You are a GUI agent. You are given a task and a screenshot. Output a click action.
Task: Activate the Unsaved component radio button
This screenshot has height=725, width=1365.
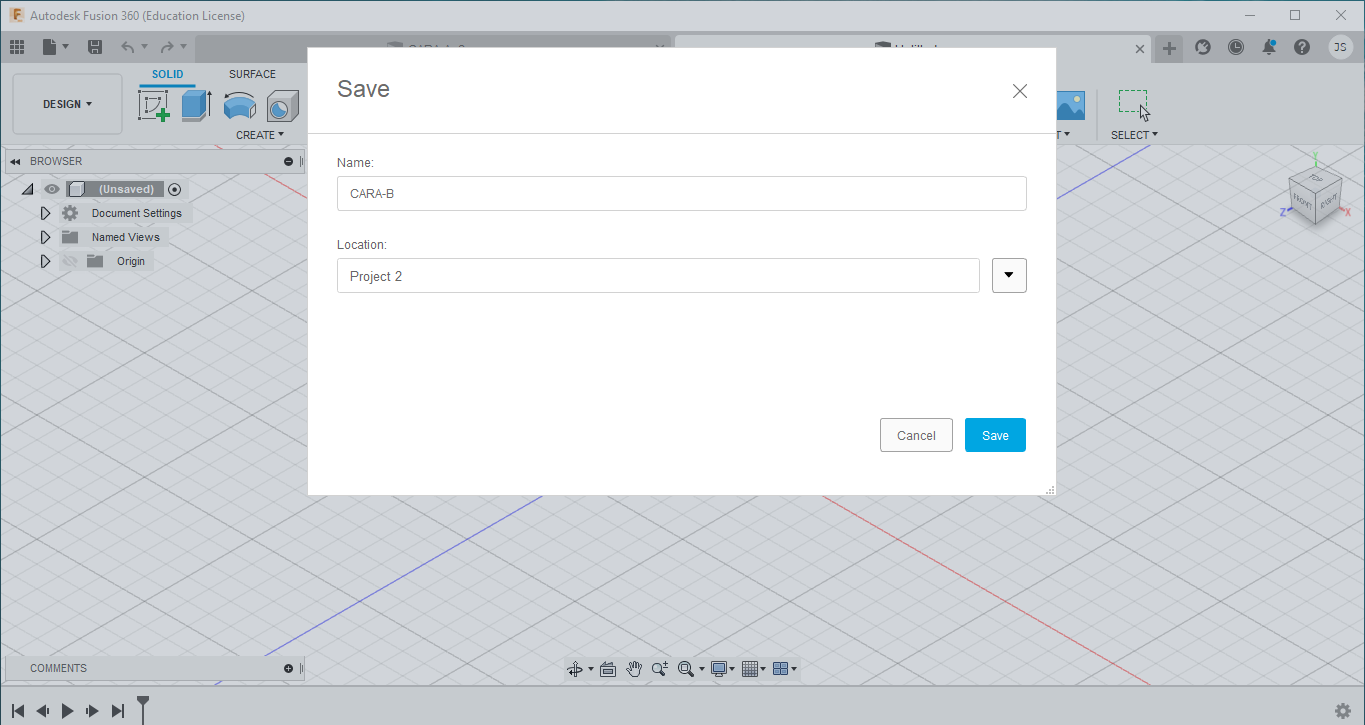(175, 189)
